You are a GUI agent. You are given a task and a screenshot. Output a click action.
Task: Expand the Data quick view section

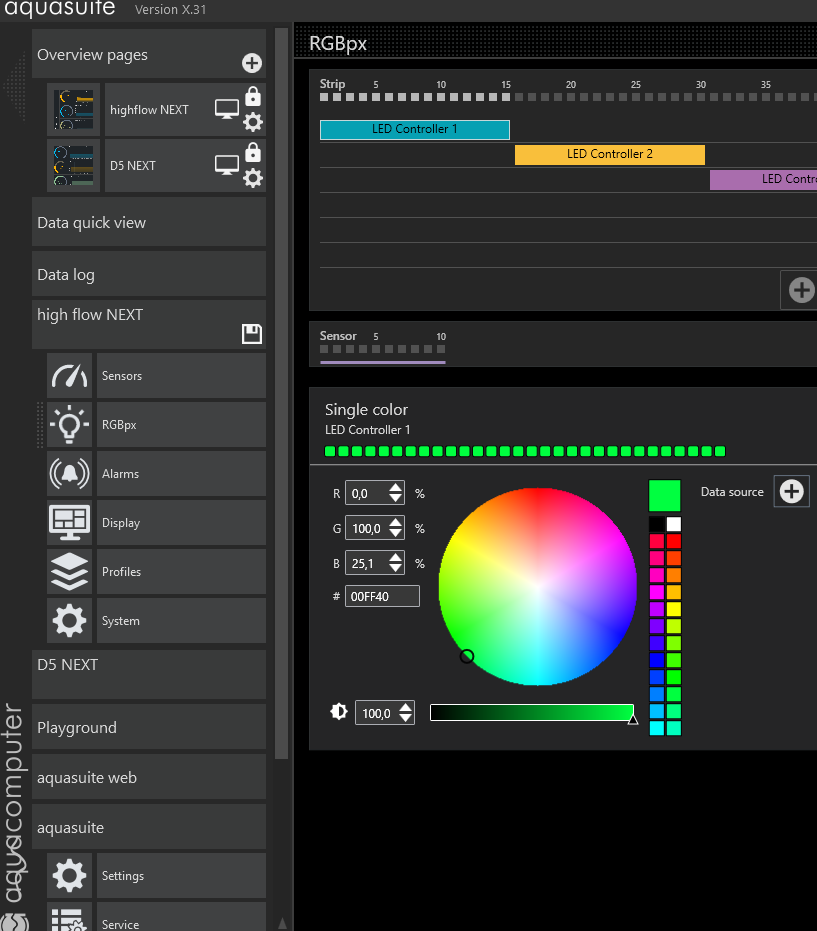click(x=149, y=223)
